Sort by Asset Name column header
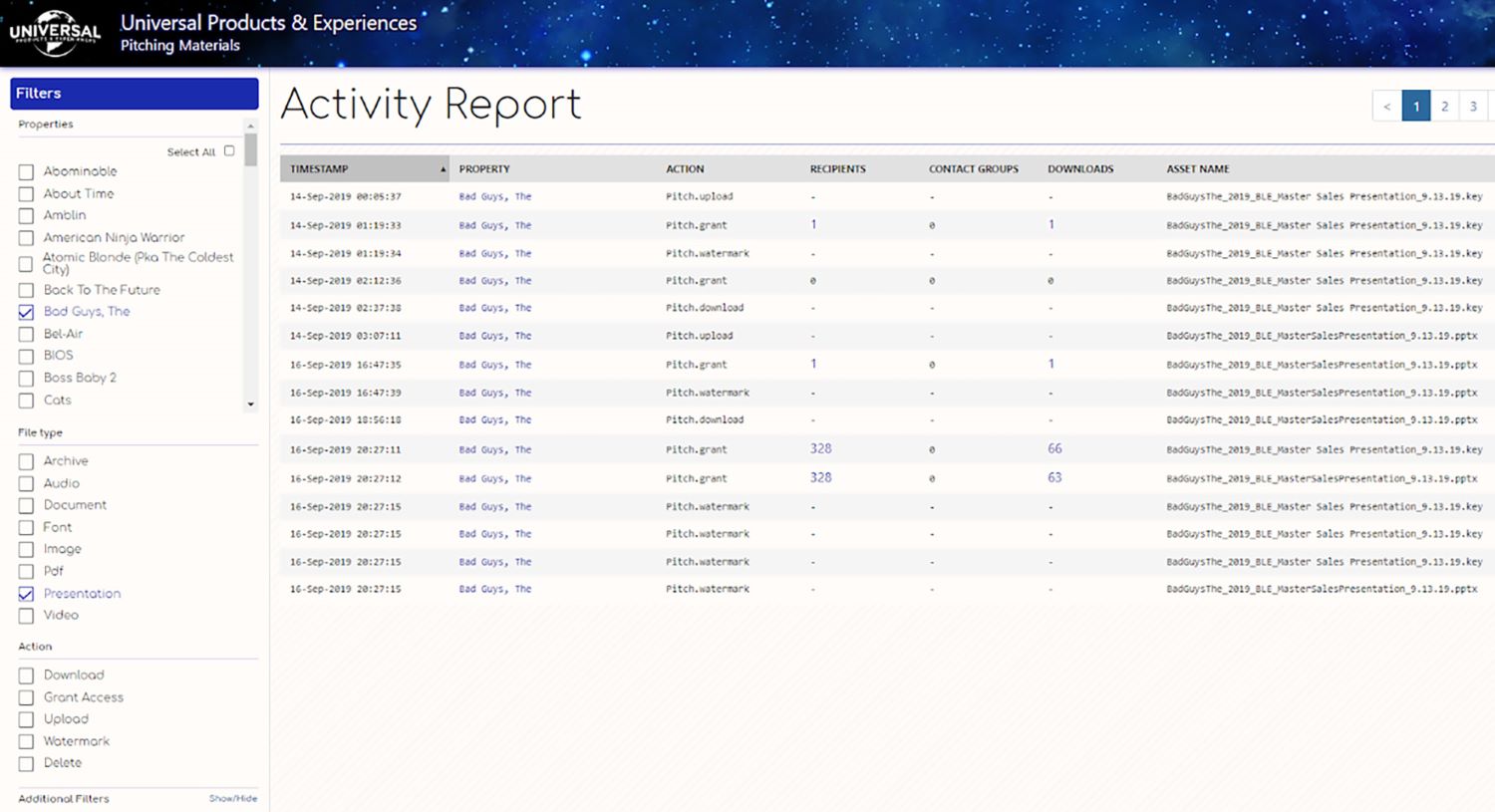The image size is (1495, 812). point(1198,169)
